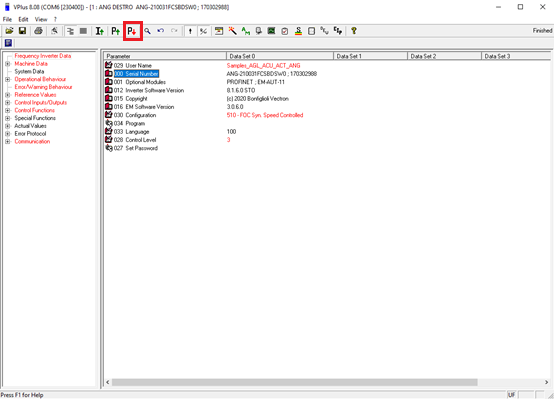The width and height of the screenshot is (554, 399).
Task: Click the window icon after the percent icon
Action: [219, 31]
